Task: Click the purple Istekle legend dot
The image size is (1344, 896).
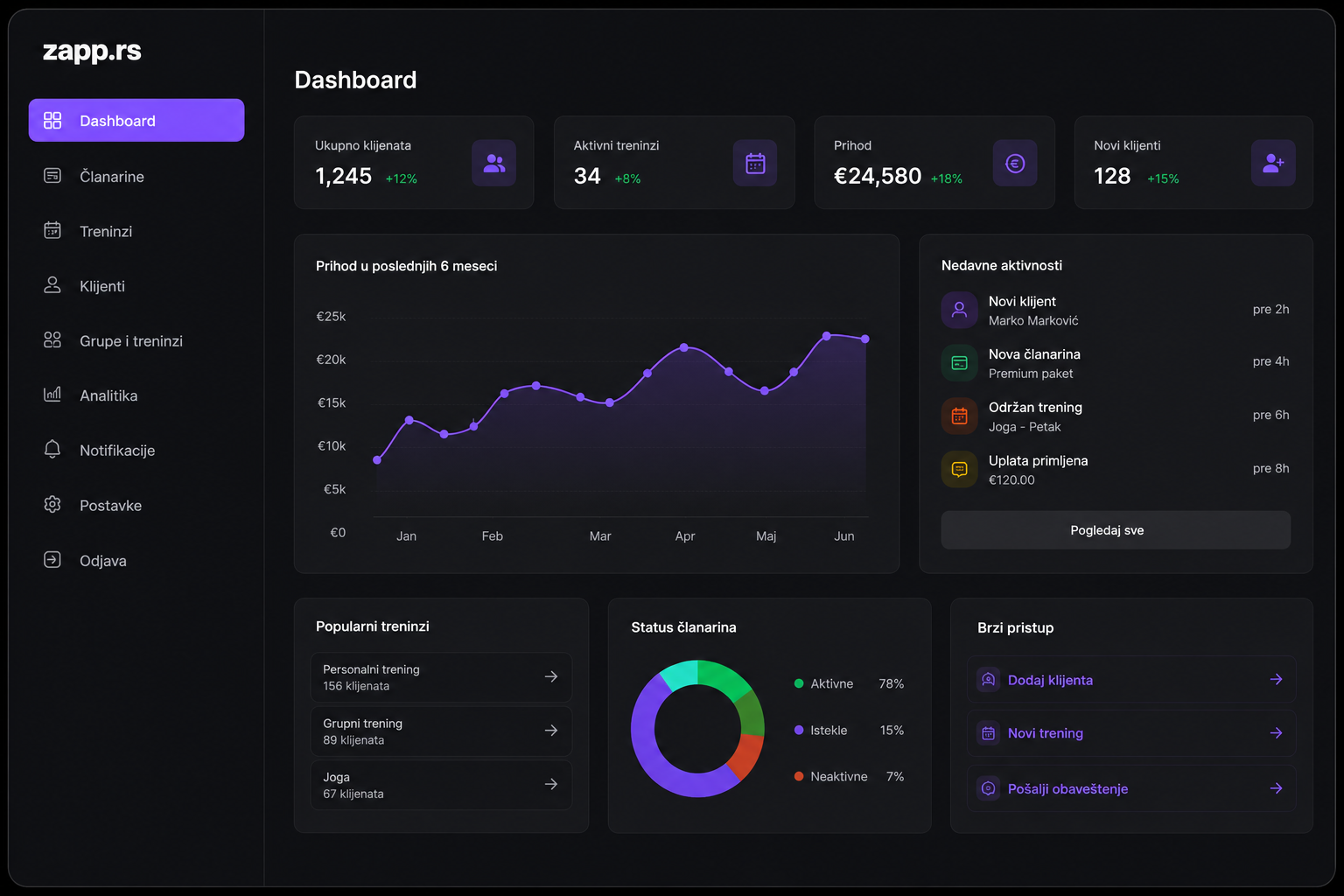Action: [799, 730]
